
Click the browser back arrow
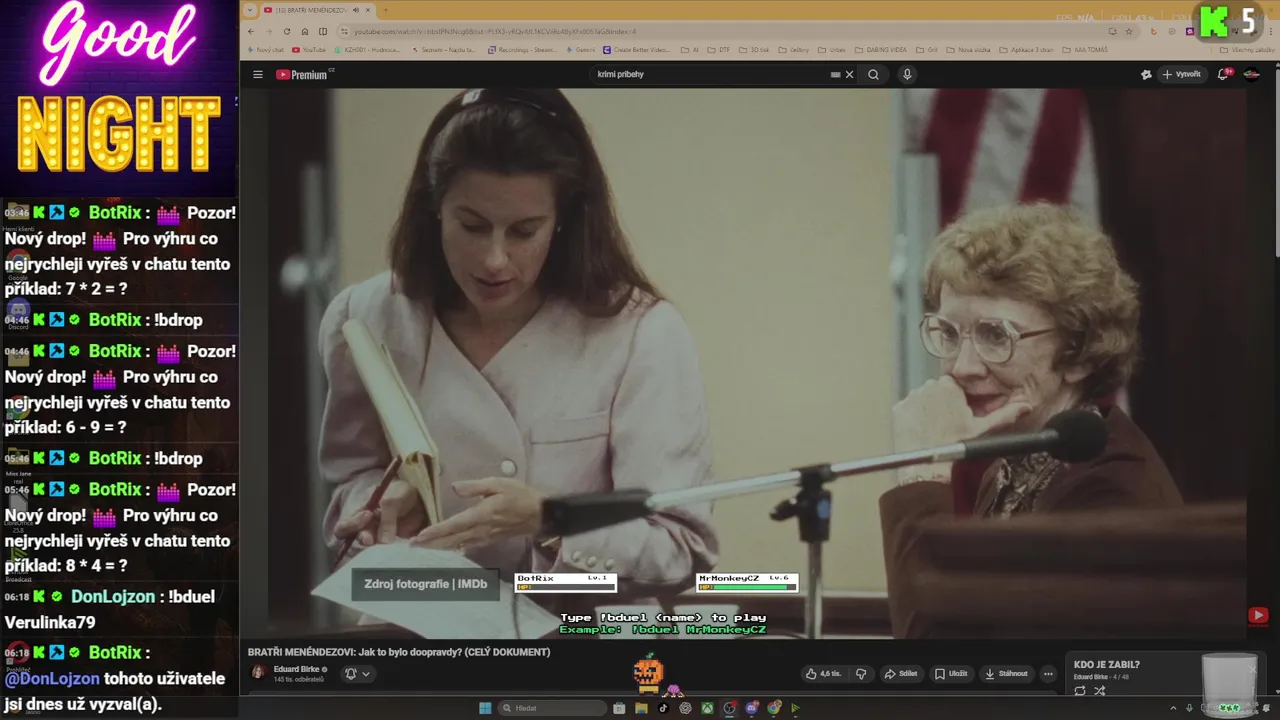[251, 31]
